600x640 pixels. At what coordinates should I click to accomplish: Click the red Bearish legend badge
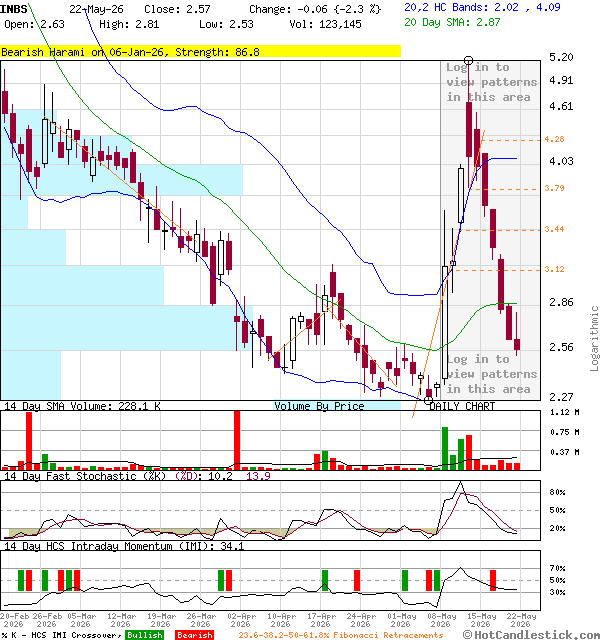[x=194, y=635]
